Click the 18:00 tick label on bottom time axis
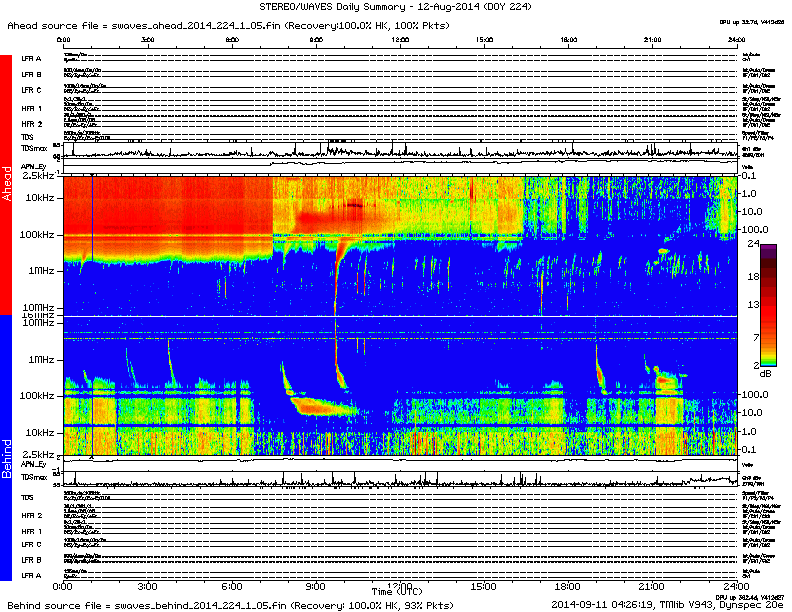Screen dimensions: 792x612 [x=568, y=587]
